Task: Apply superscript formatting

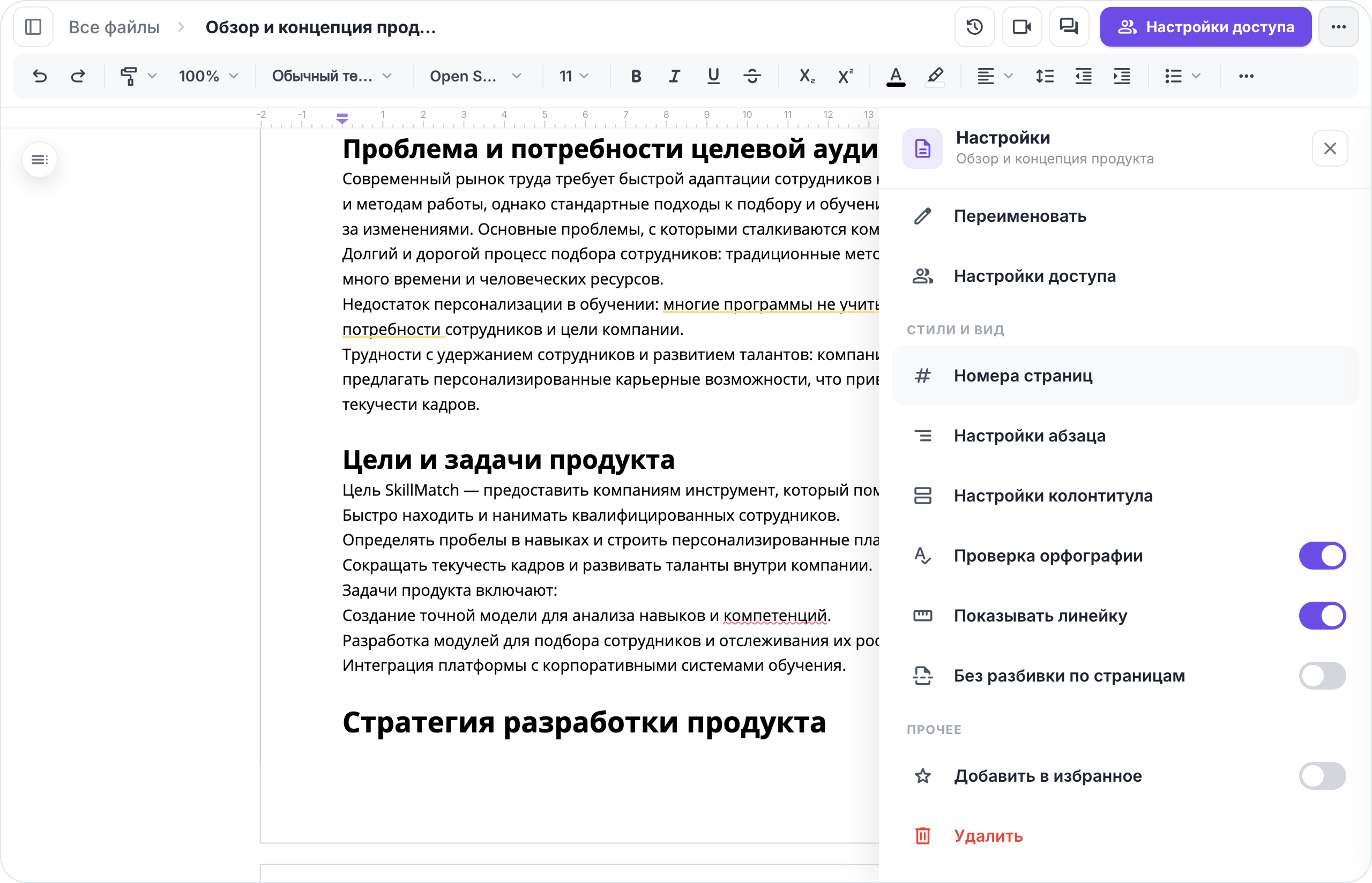Action: tap(845, 76)
